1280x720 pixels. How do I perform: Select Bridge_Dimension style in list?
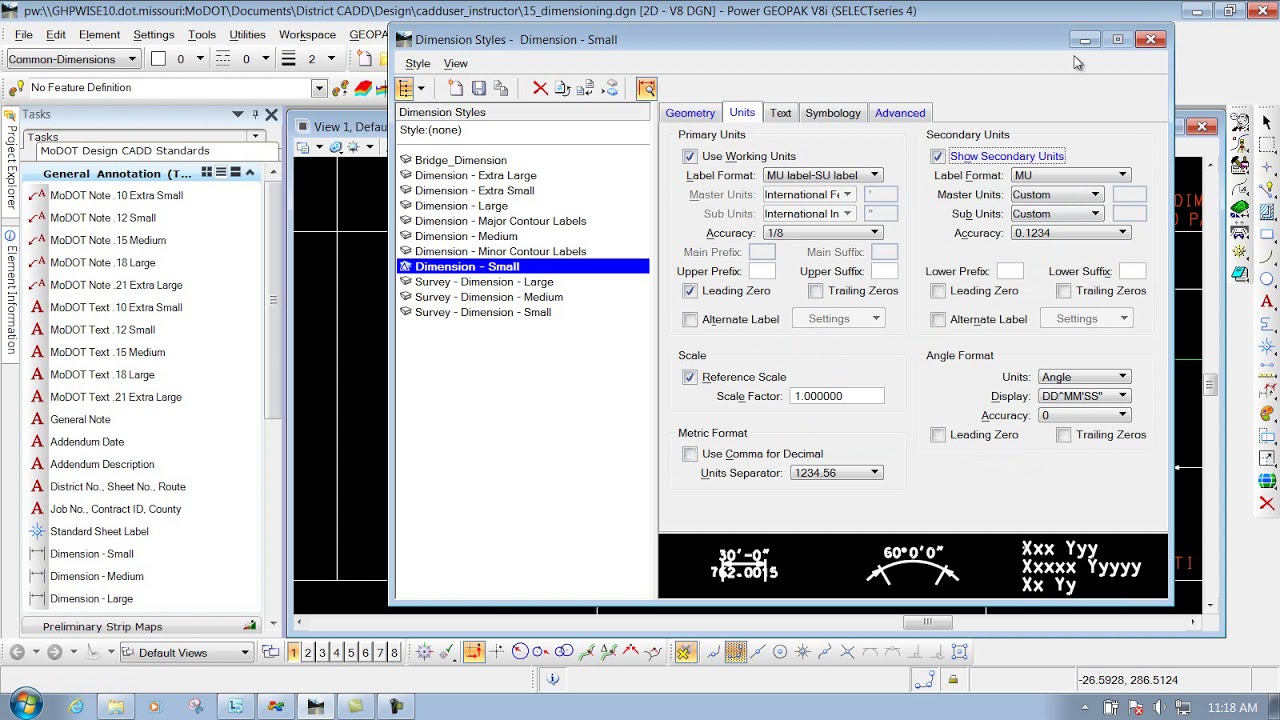pos(461,160)
